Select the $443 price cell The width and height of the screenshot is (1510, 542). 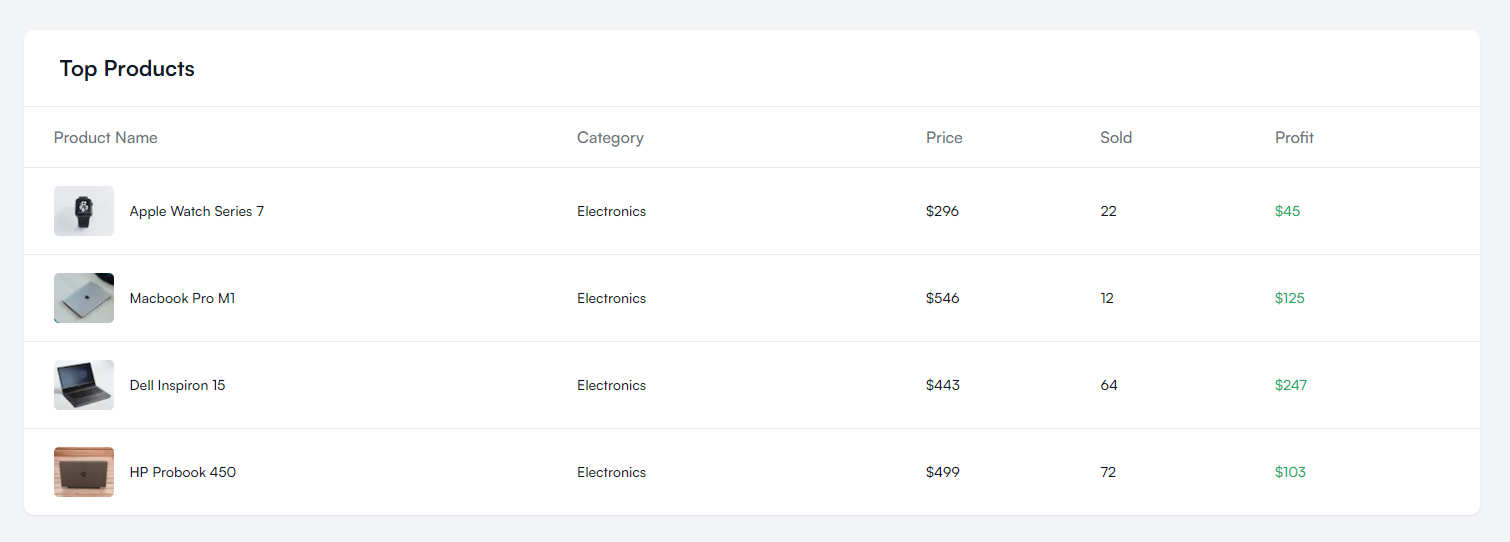[x=942, y=385]
